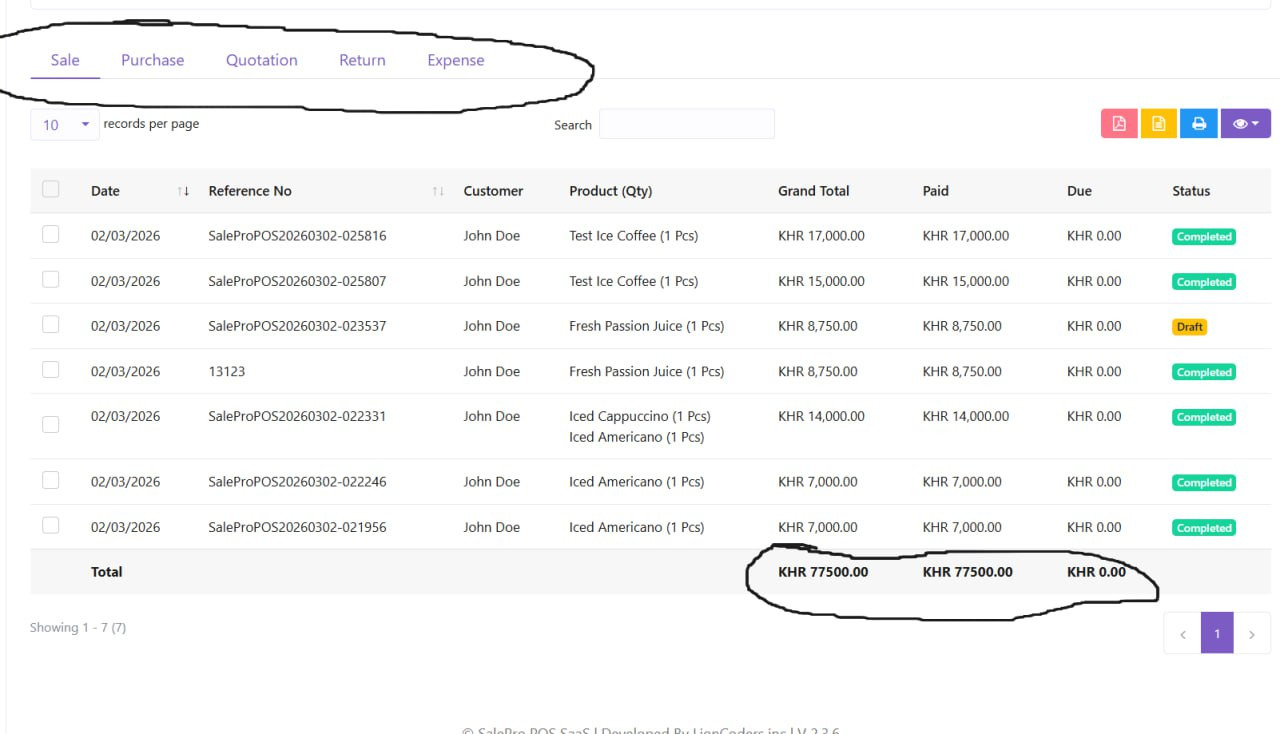Click reference SaleProPOS20260302-022331
Viewport: 1280px width, 734px height.
tap(297, 416)
